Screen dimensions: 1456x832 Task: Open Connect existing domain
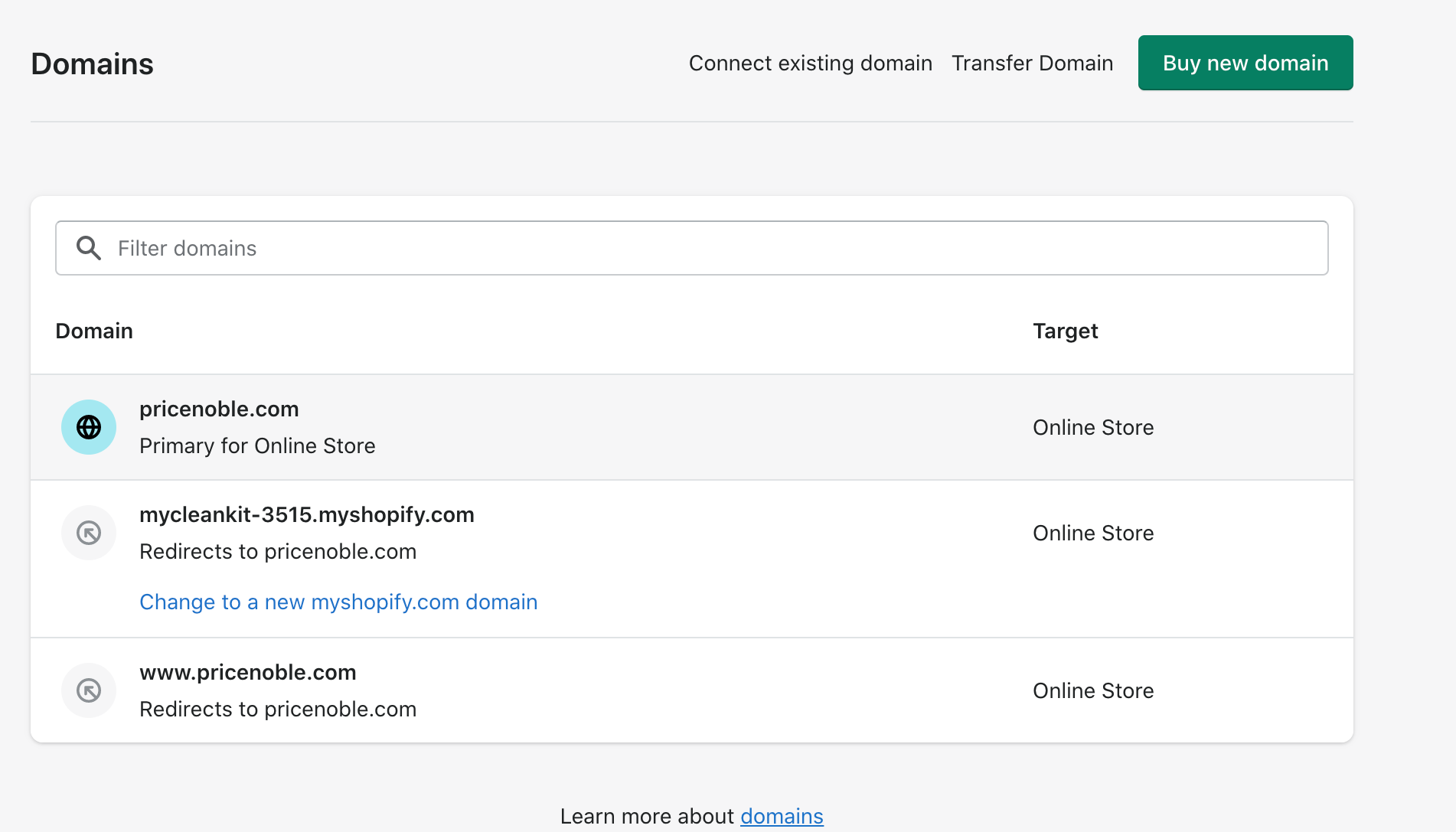click(x=810, y=63)
